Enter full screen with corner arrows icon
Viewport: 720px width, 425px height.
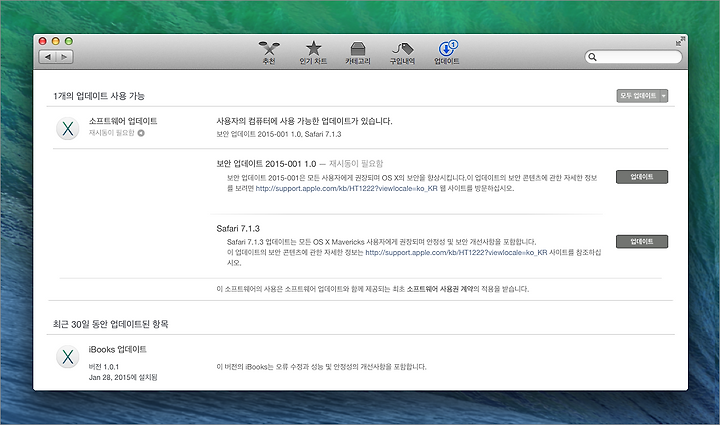click(x=680, y=41)
